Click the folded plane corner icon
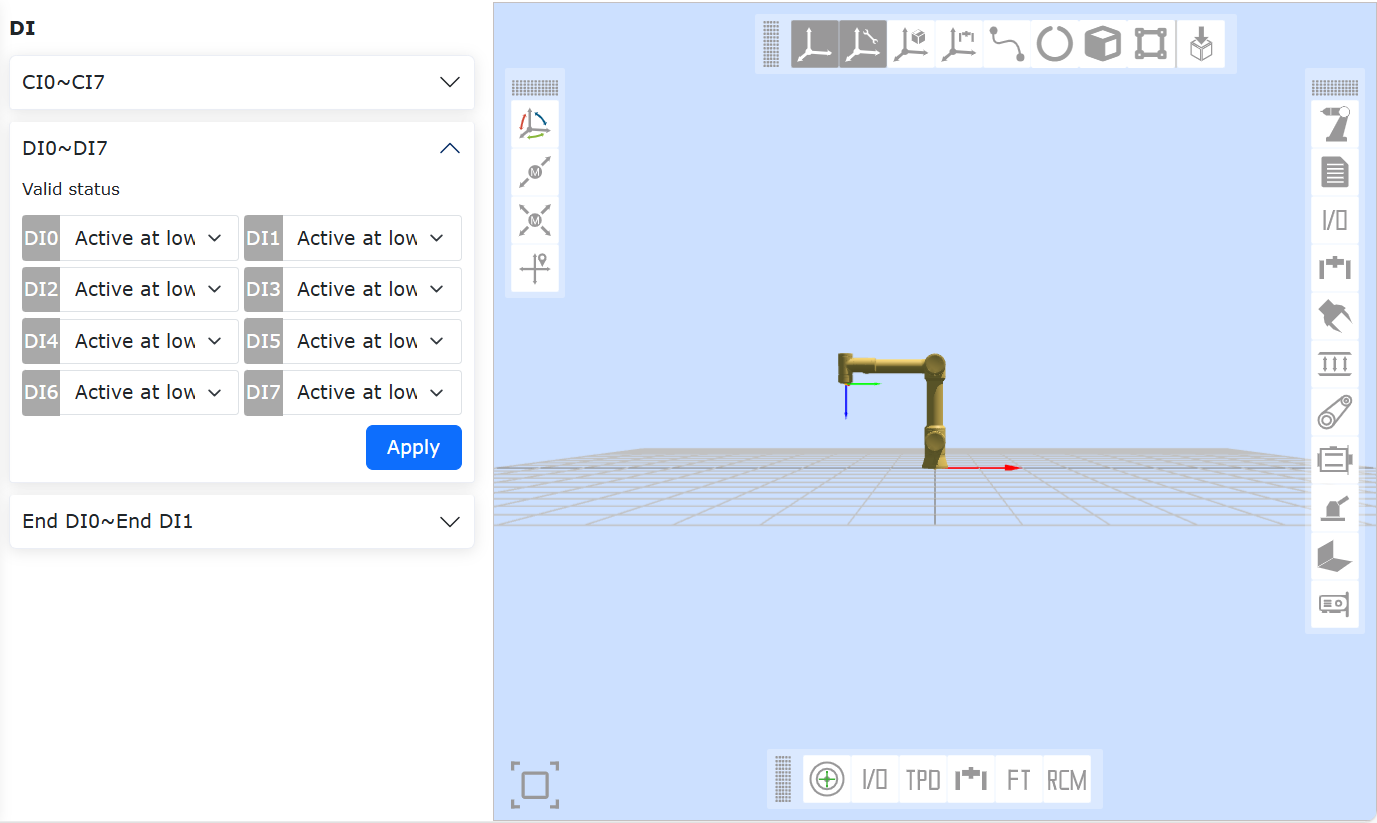1377x823 pixels. 1335,556
